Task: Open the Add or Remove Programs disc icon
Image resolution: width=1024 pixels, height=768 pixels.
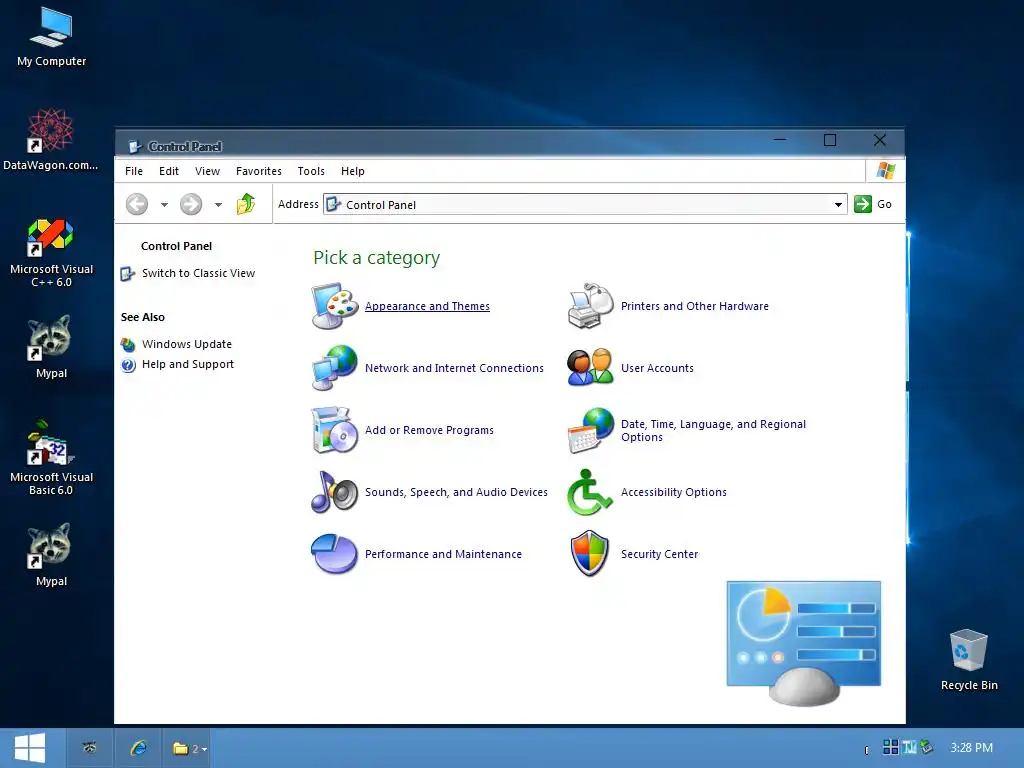Action: click(335, 430)
